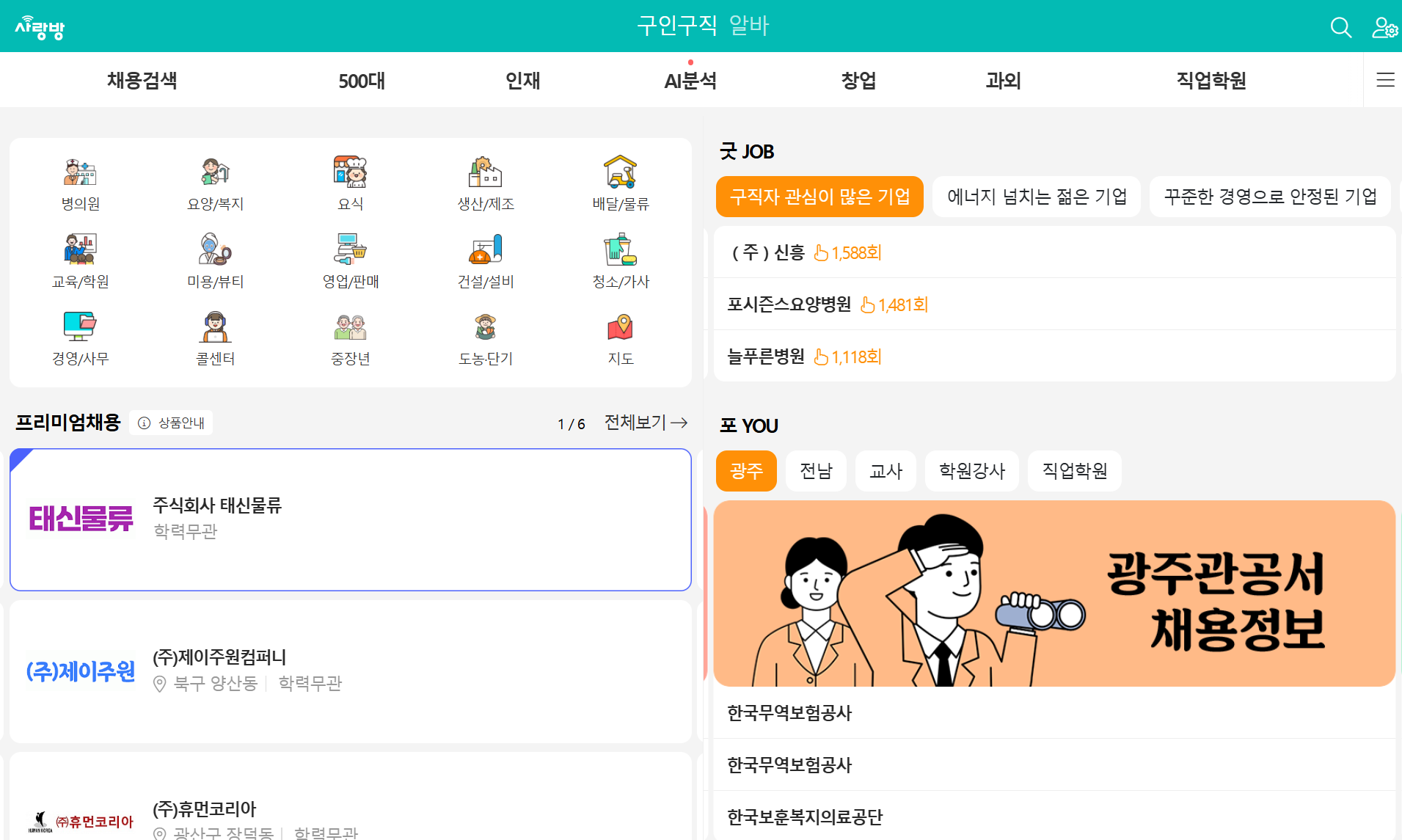Select the 구직자 관심이 많은 기업 tab
Image resolution: width=1402 pixels, height=840 pixels.
click(819, 197)
